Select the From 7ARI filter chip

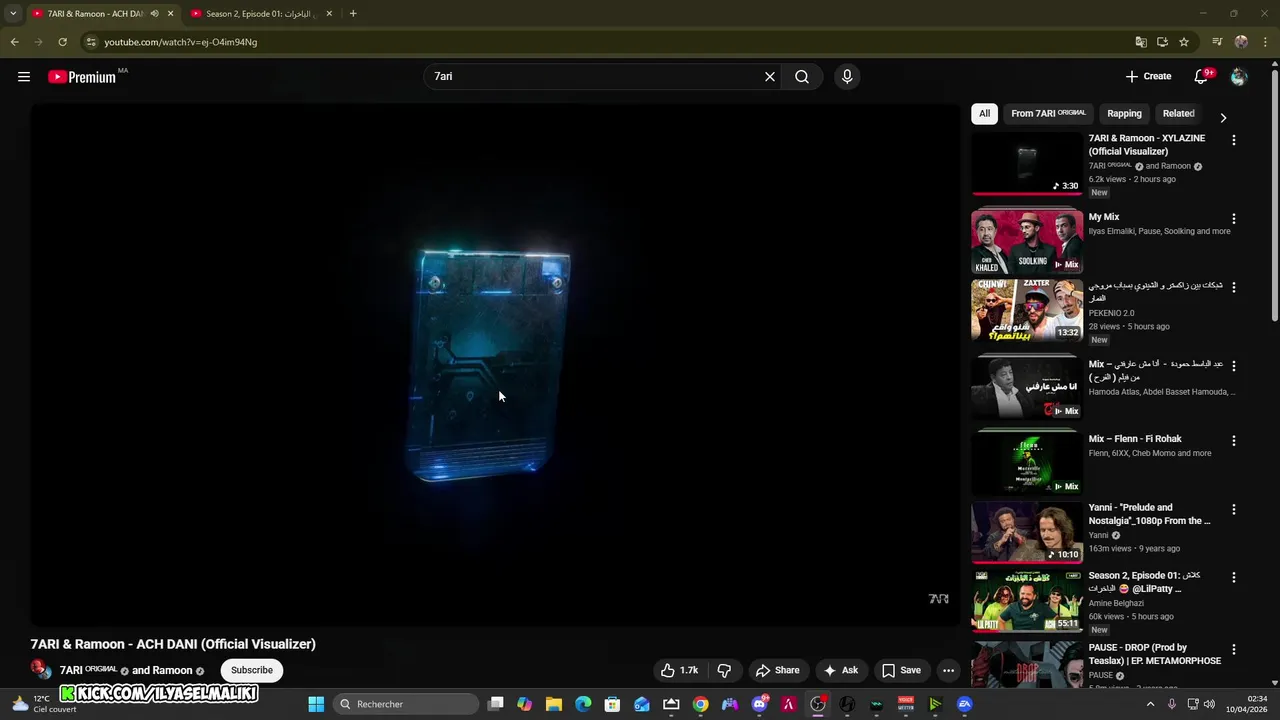(1048, 113)
